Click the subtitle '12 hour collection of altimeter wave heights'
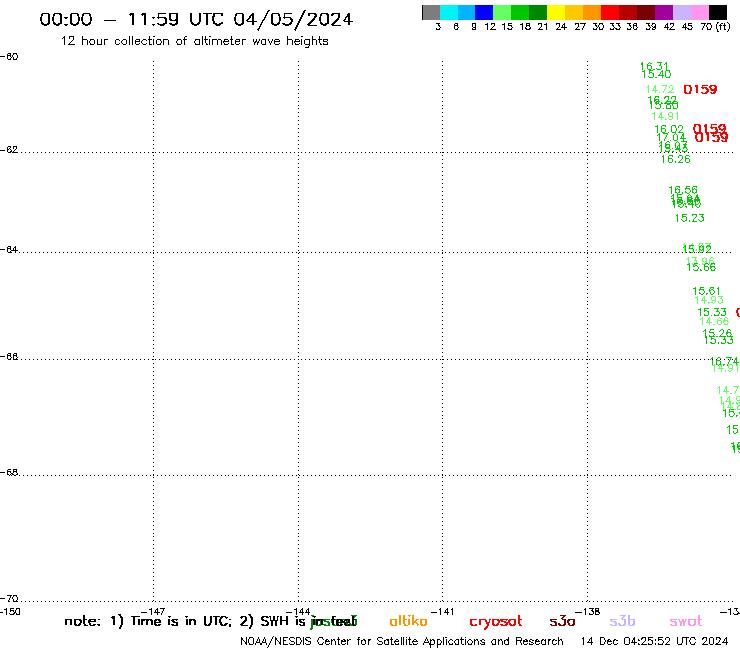 [x=194, y=41]
